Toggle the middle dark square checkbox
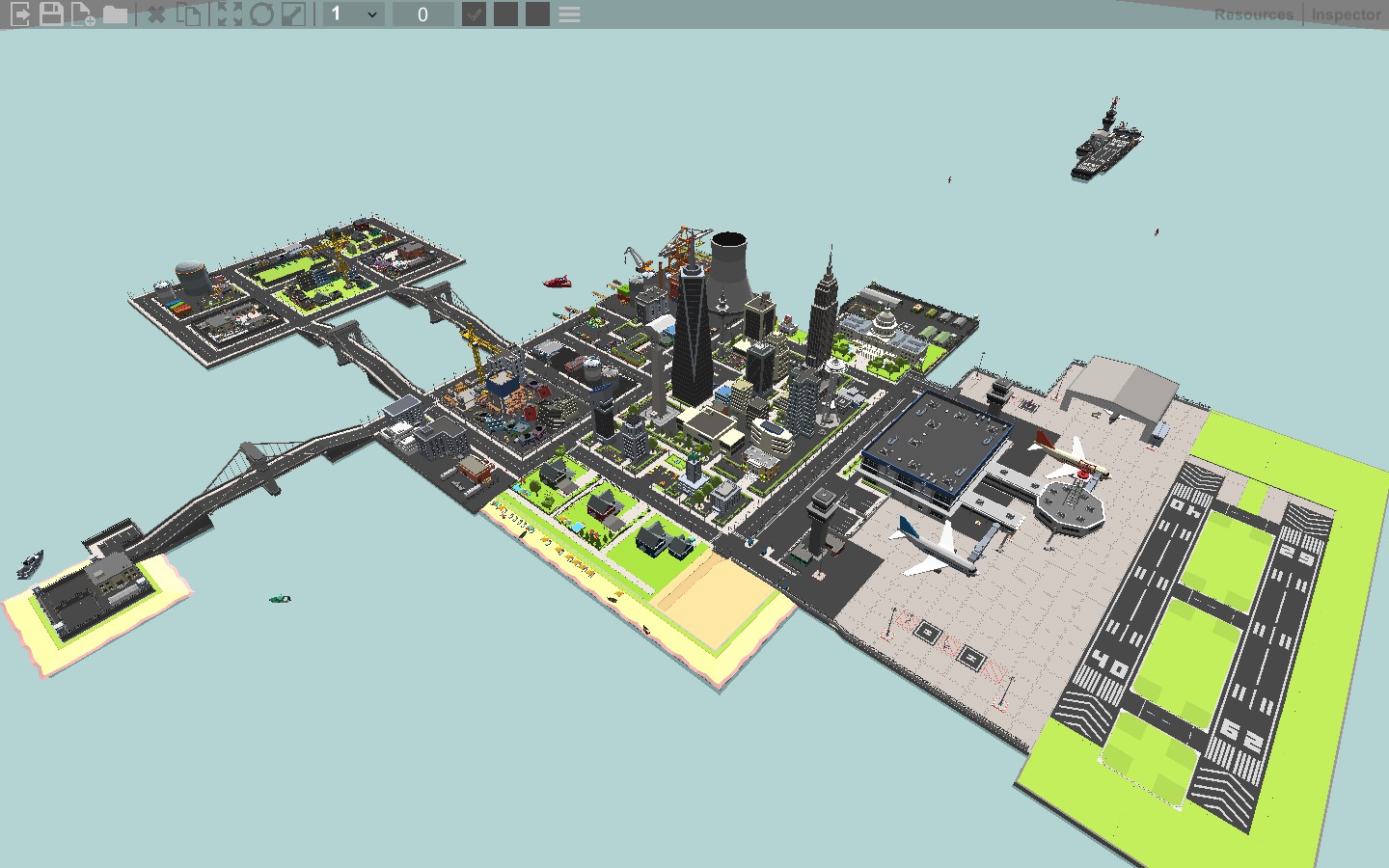 click(505, 14)
